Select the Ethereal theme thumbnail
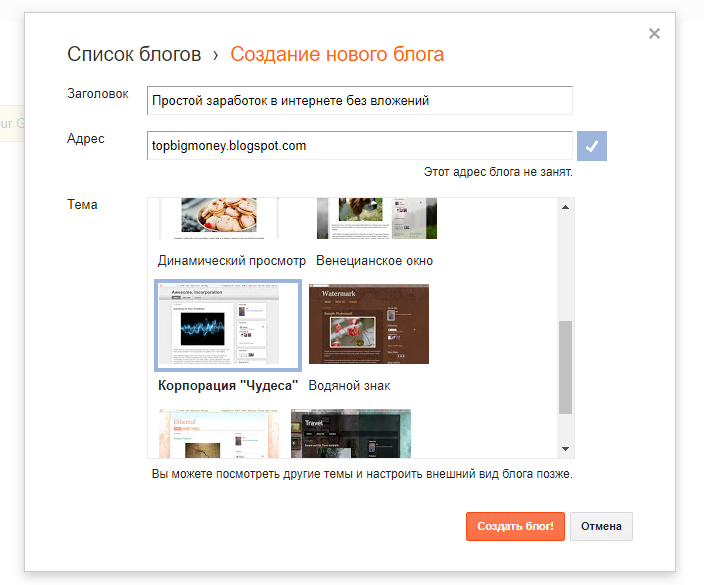 (x=218, y=432)
